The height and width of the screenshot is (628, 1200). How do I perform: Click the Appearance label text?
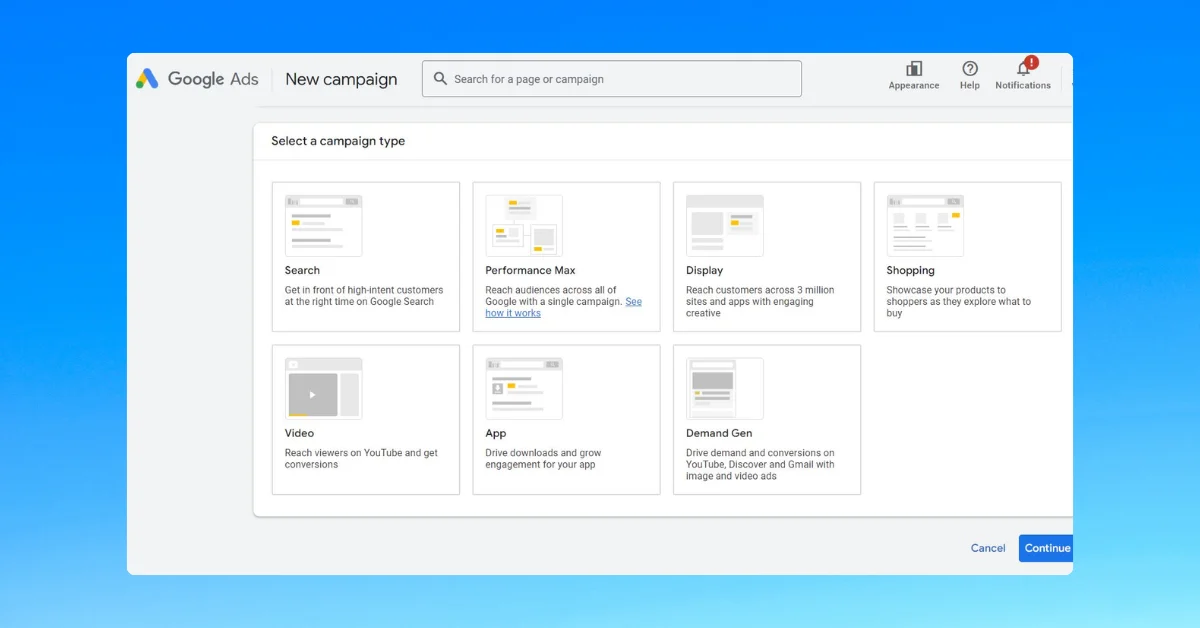tap(914, 86)
